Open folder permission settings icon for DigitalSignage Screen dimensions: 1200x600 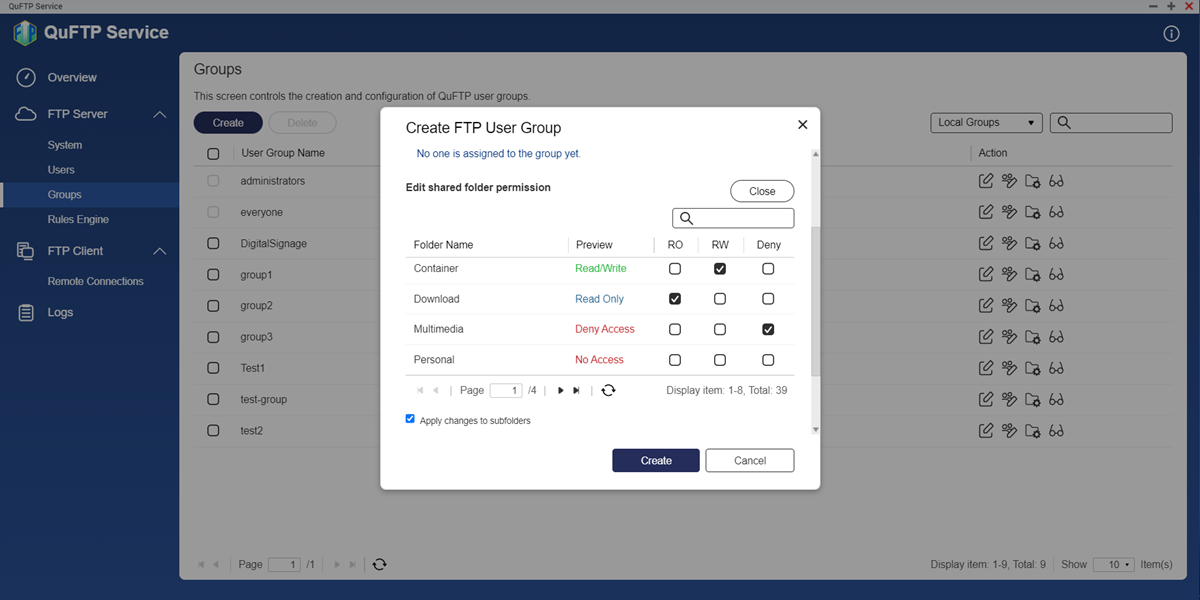[x=1033, y=244]
